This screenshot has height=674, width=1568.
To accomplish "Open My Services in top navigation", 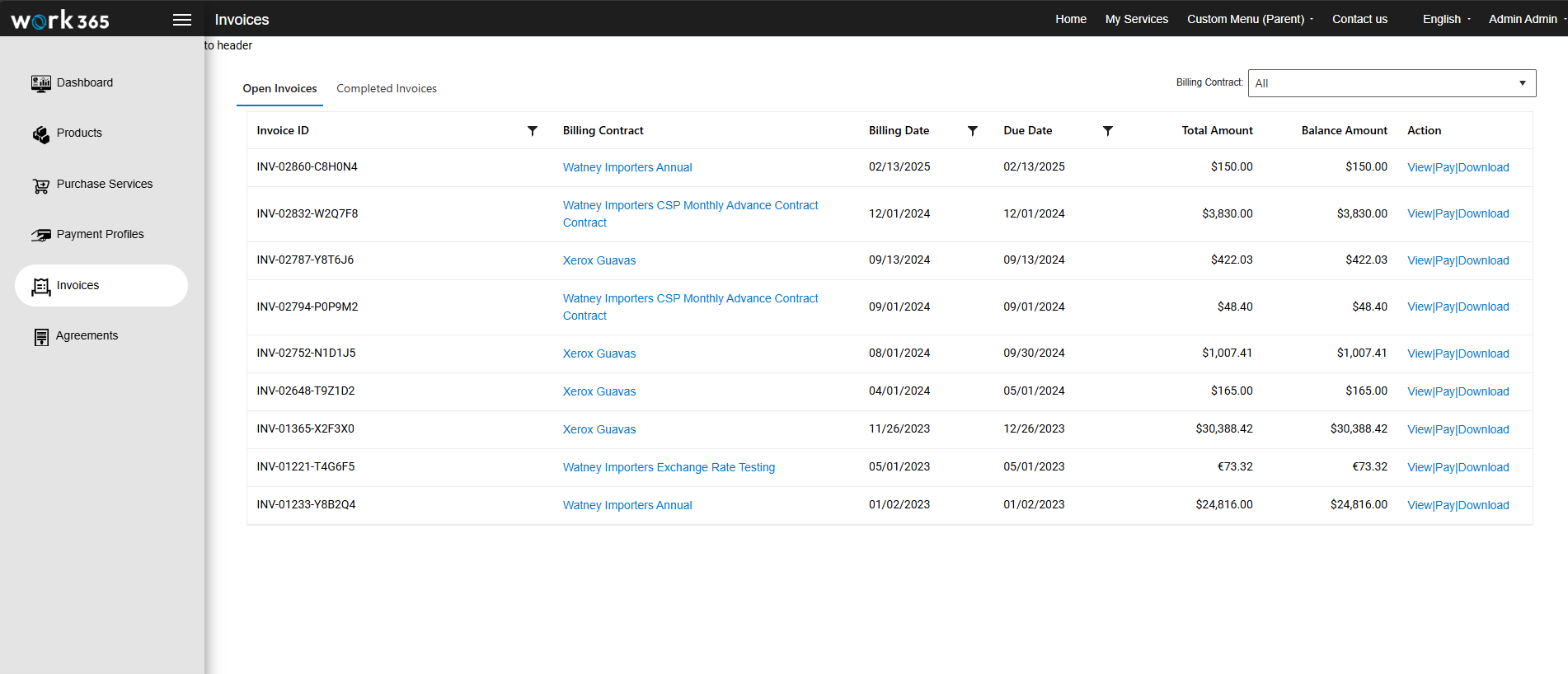I will (x=1137, y=19).
